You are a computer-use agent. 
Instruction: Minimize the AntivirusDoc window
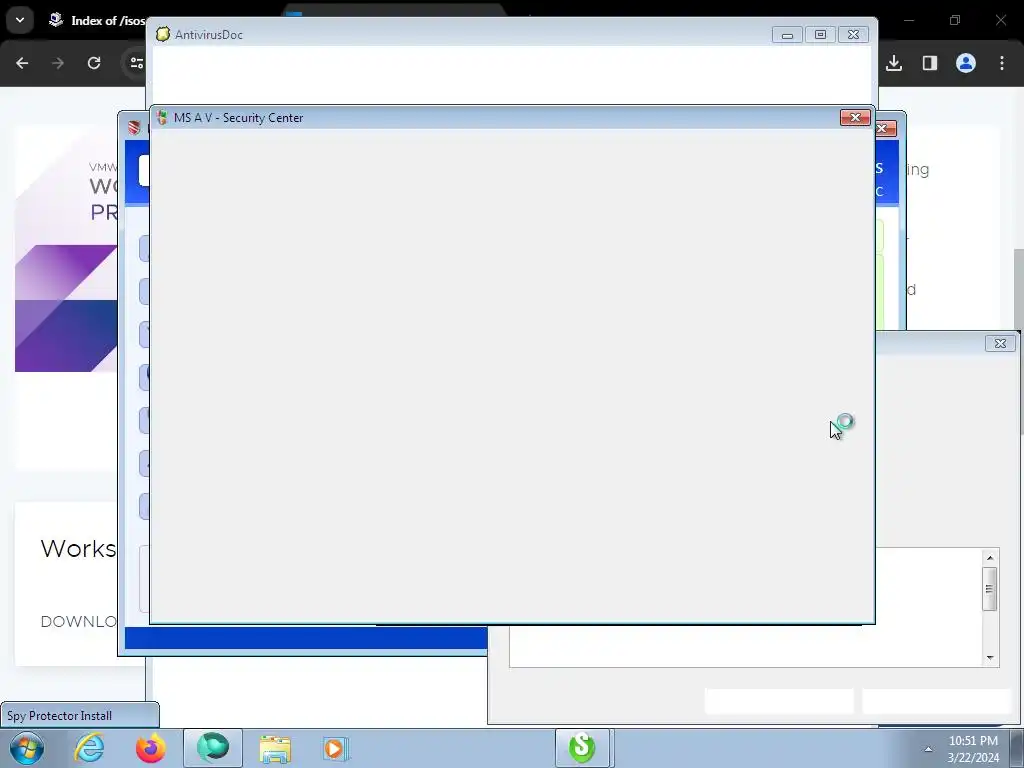tap(787, 35)
